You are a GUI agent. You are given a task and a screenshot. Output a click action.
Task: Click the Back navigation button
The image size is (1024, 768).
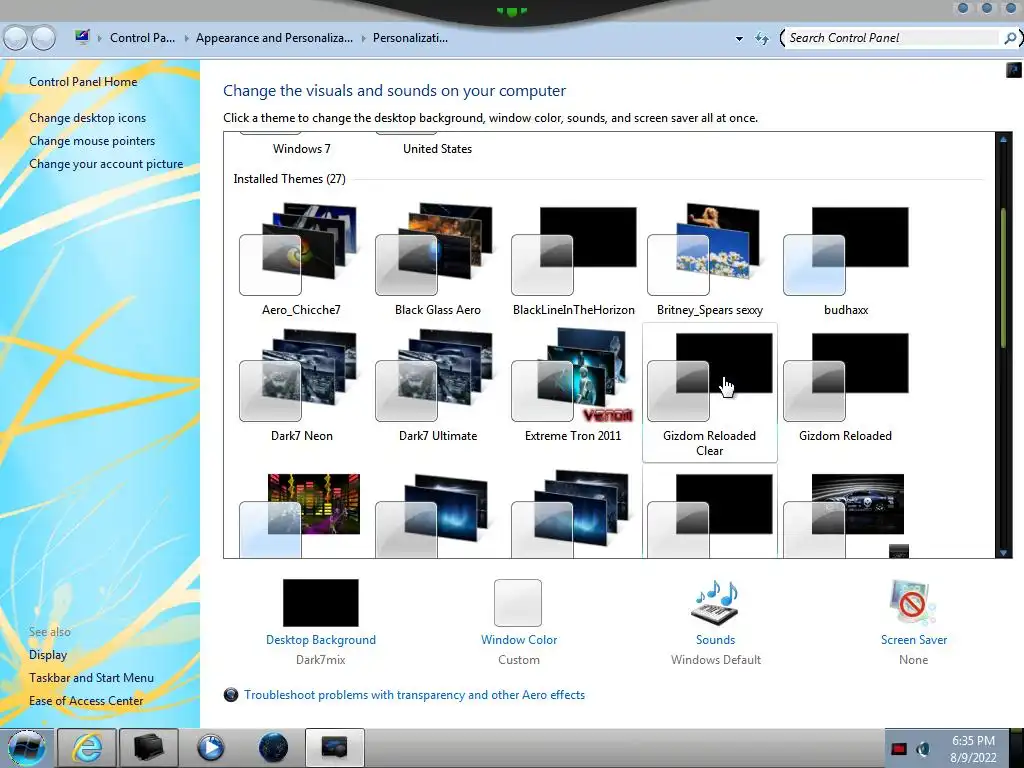click(15, 38)
